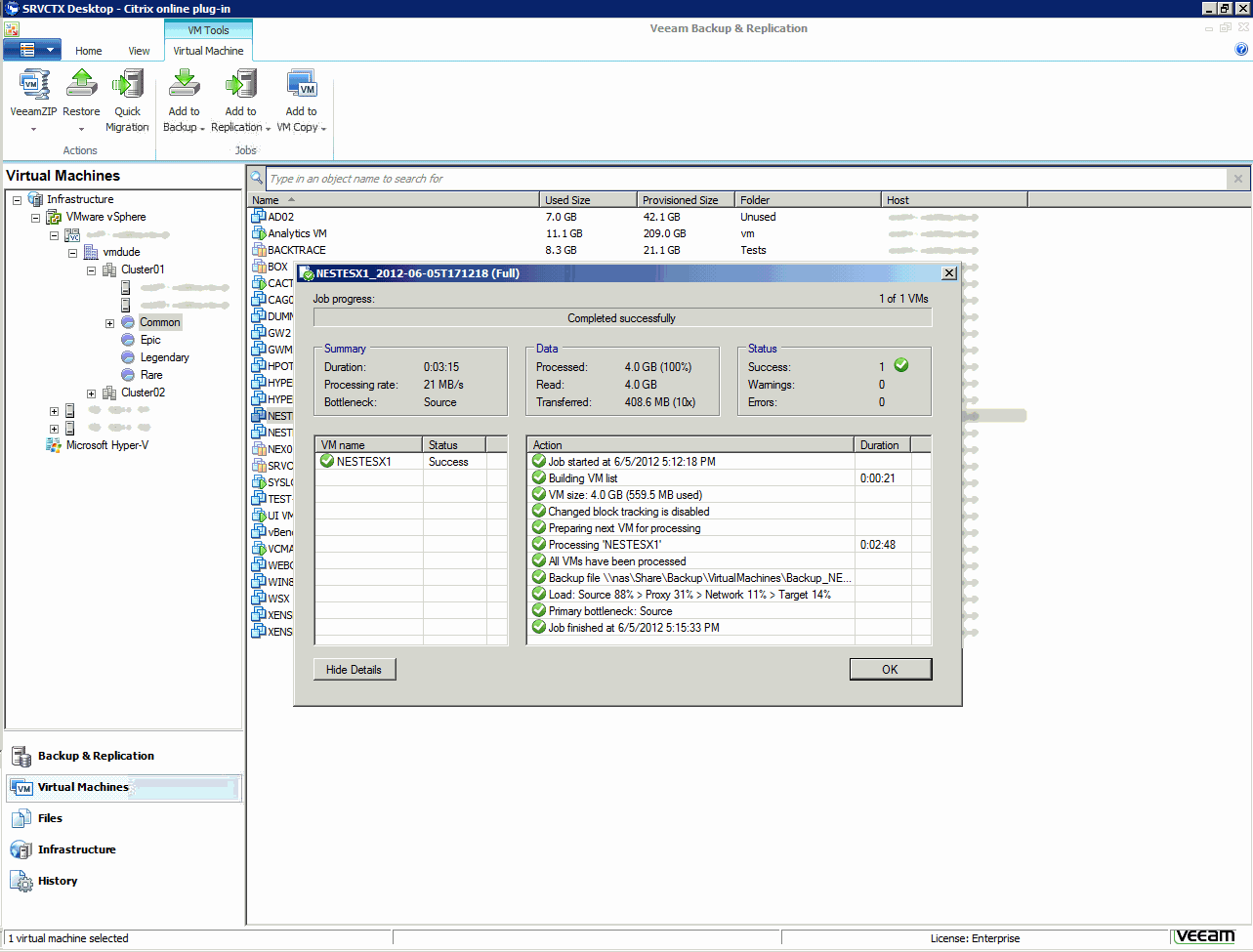Select the Rare resource pool

pos(151,375)
